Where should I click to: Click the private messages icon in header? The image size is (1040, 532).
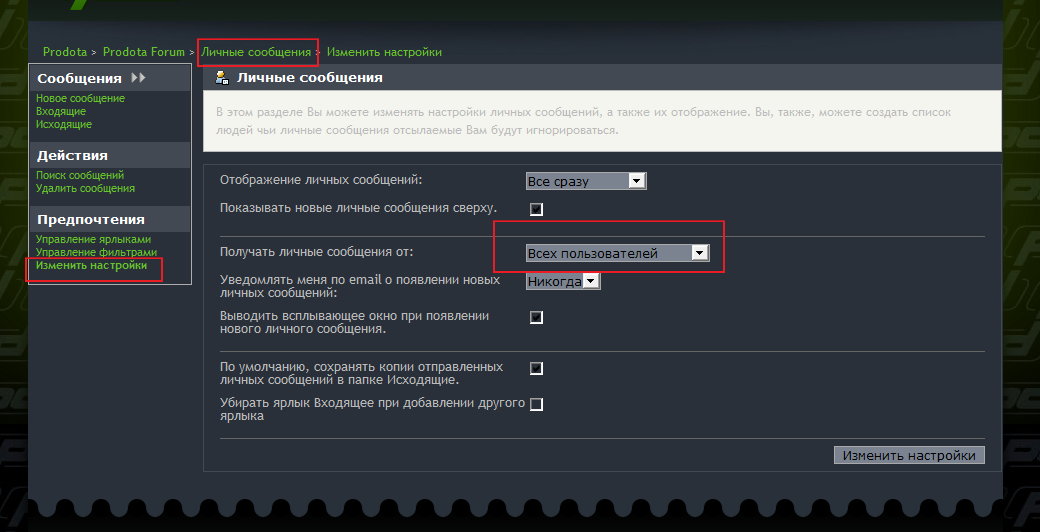click(223, 78)
